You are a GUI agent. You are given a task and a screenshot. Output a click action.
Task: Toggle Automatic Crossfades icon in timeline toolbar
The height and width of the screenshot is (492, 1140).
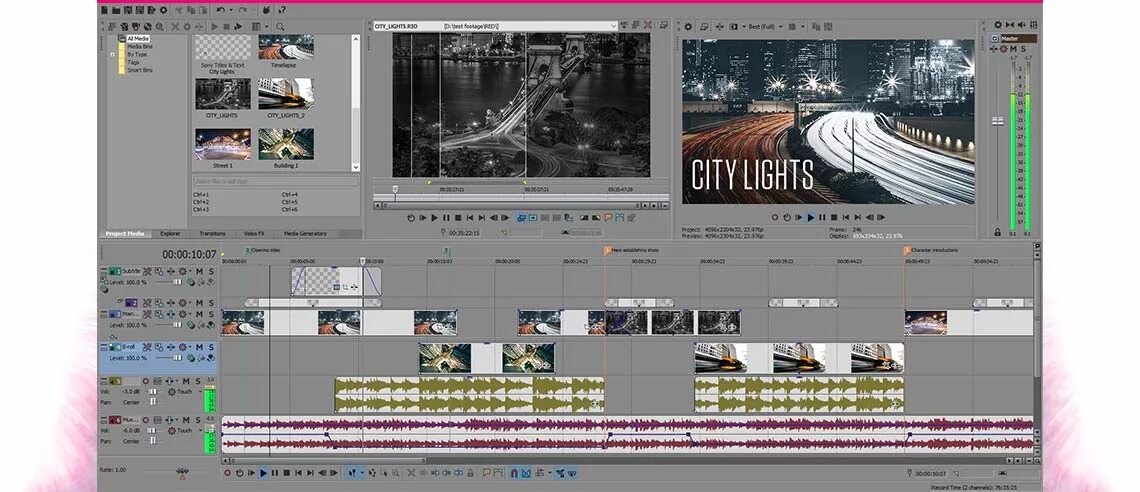(x=526, y=473)
